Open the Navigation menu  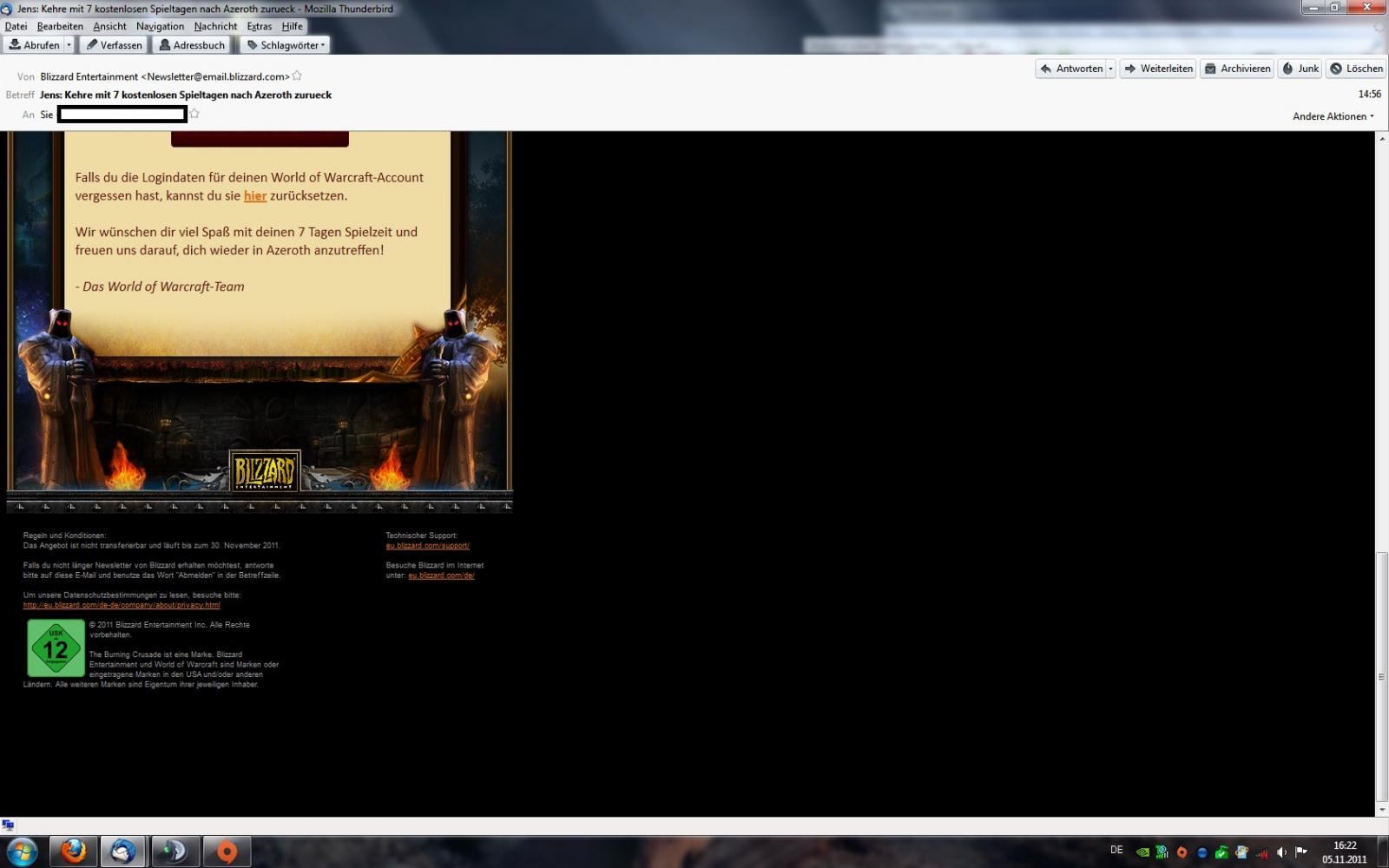tap(160, 26)
